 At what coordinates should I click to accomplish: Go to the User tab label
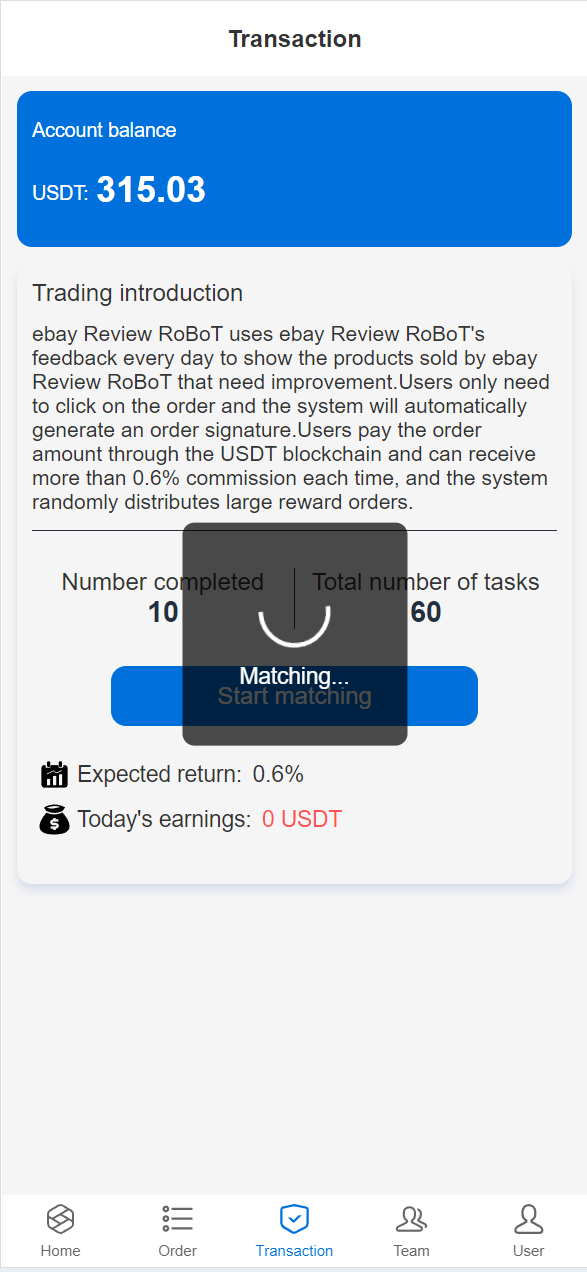pos(528,1251)
